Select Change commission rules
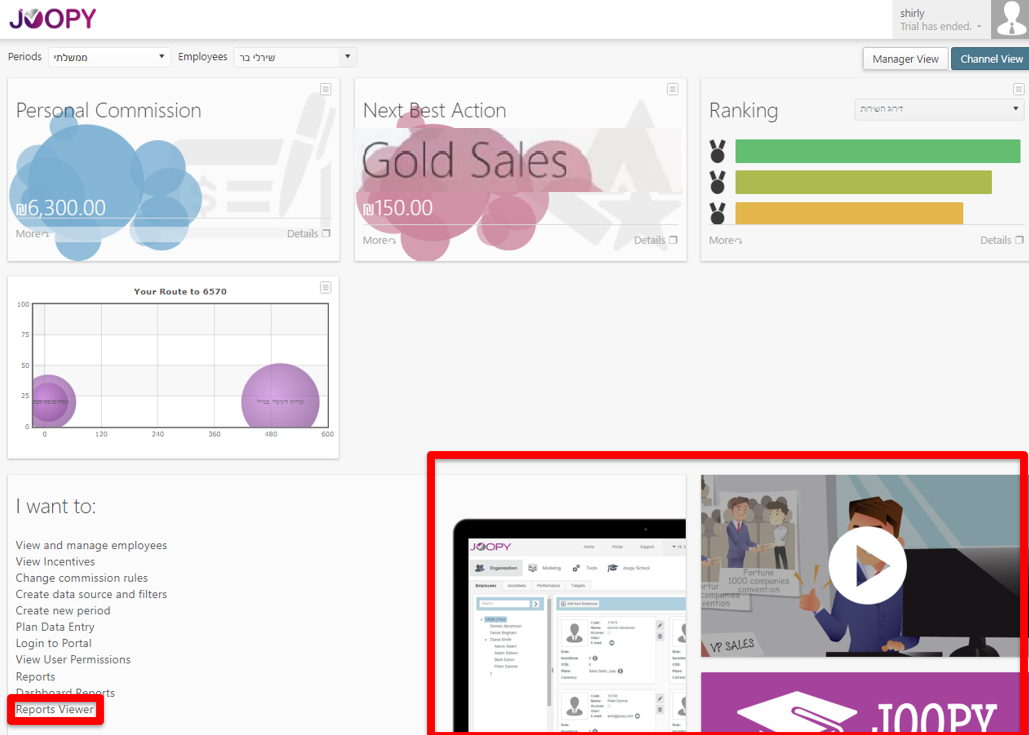1029x735 pixels. pos(81,578)
